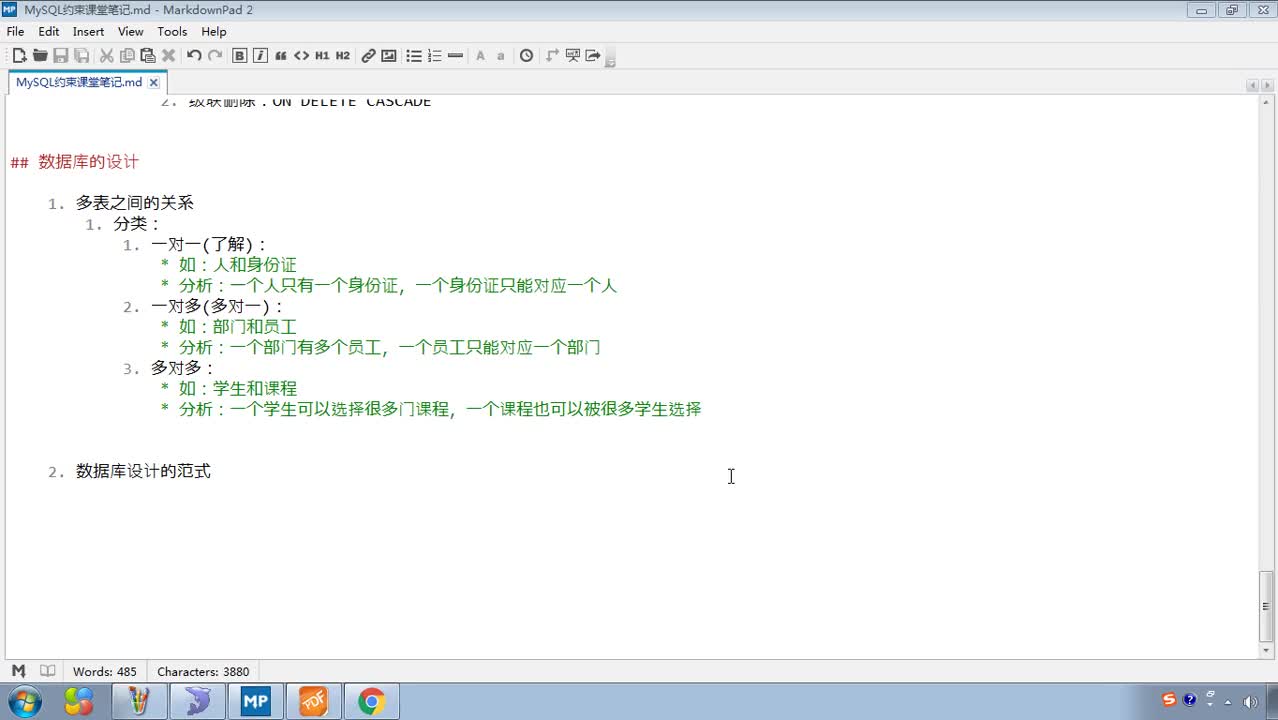Viewport: 1278px width, 720px height.
Task: Insert an image with the picture icon
Action: 389,56
